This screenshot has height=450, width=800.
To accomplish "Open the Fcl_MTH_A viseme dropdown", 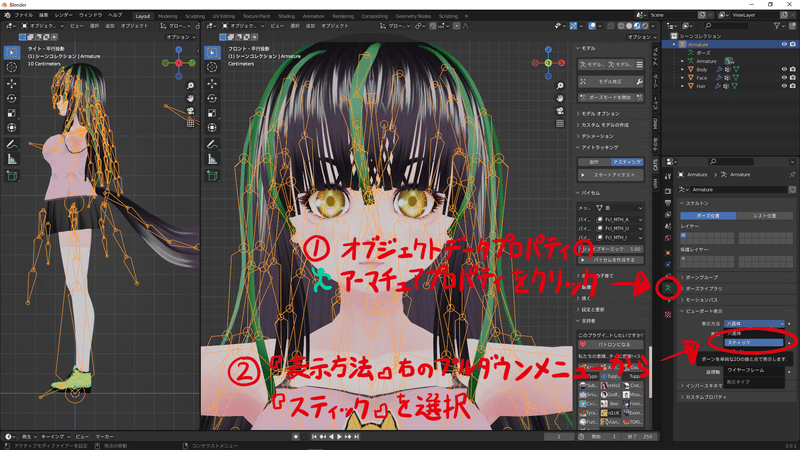I will tap(619, 219).
